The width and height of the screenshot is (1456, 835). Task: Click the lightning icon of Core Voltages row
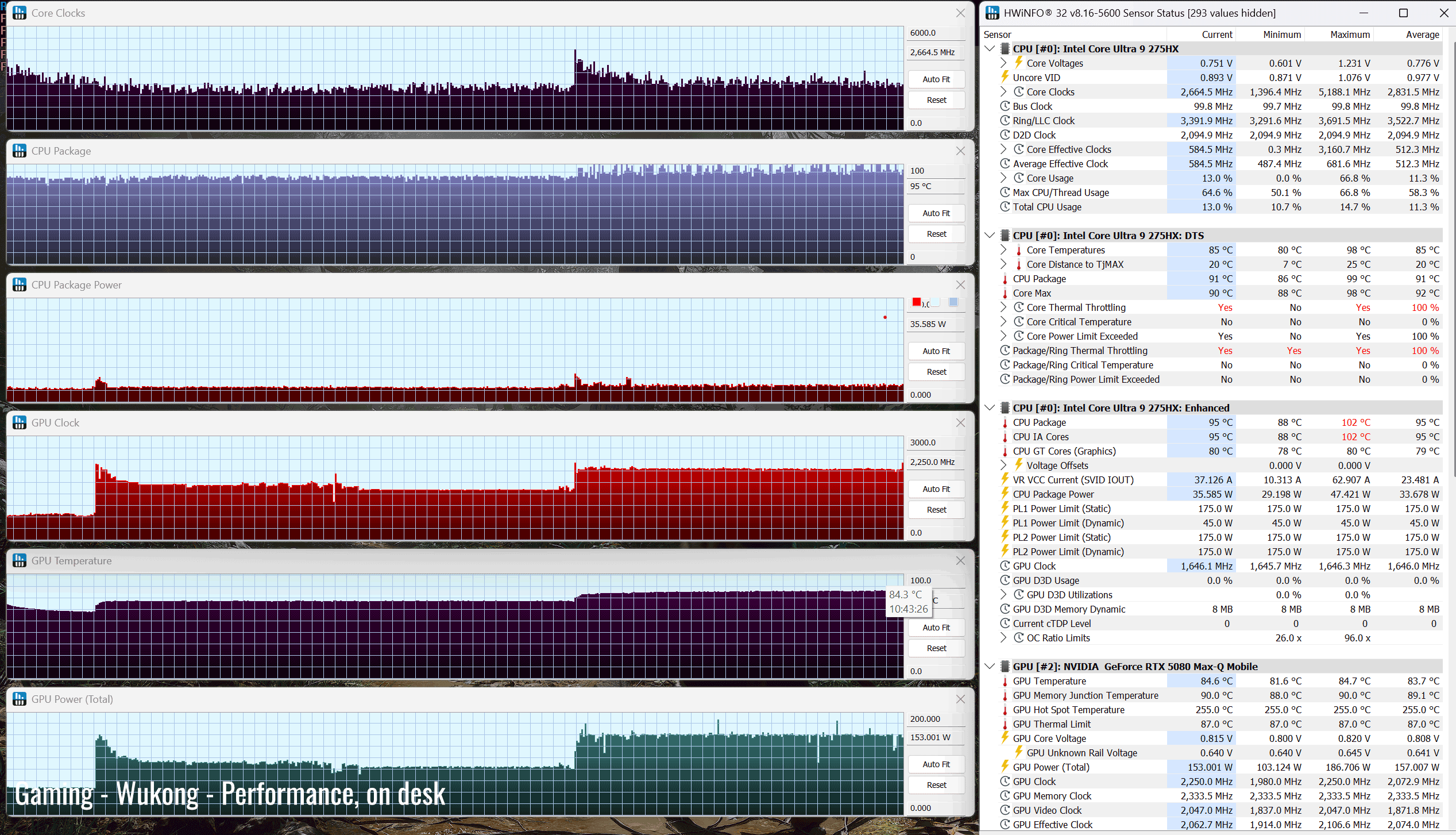click(1019, 63)
